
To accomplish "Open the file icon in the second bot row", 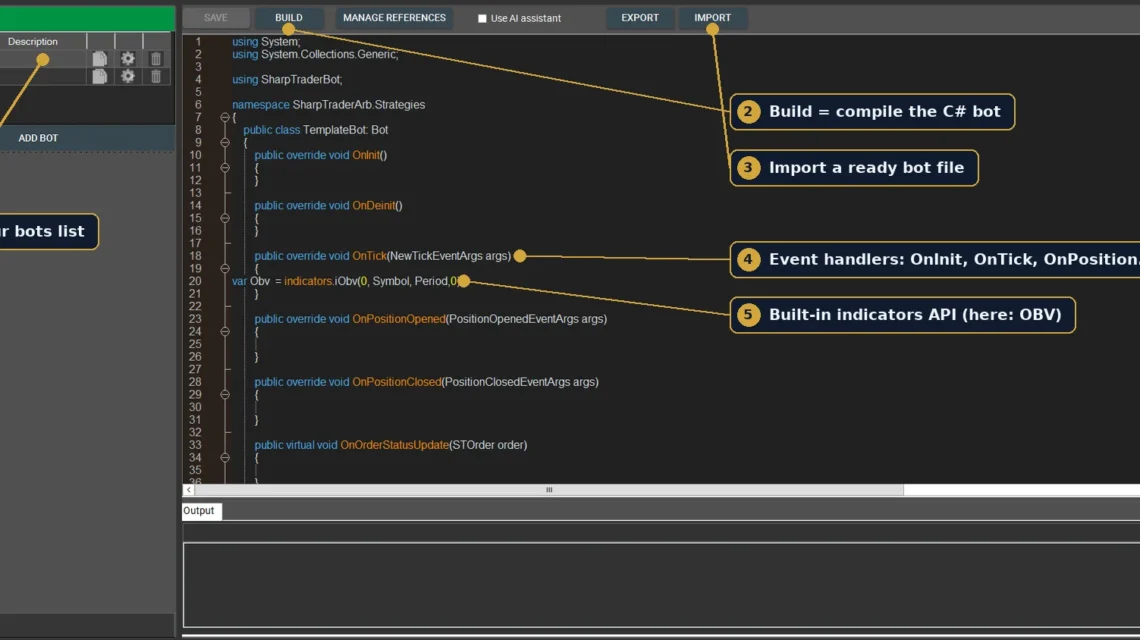I will (100, 76).
